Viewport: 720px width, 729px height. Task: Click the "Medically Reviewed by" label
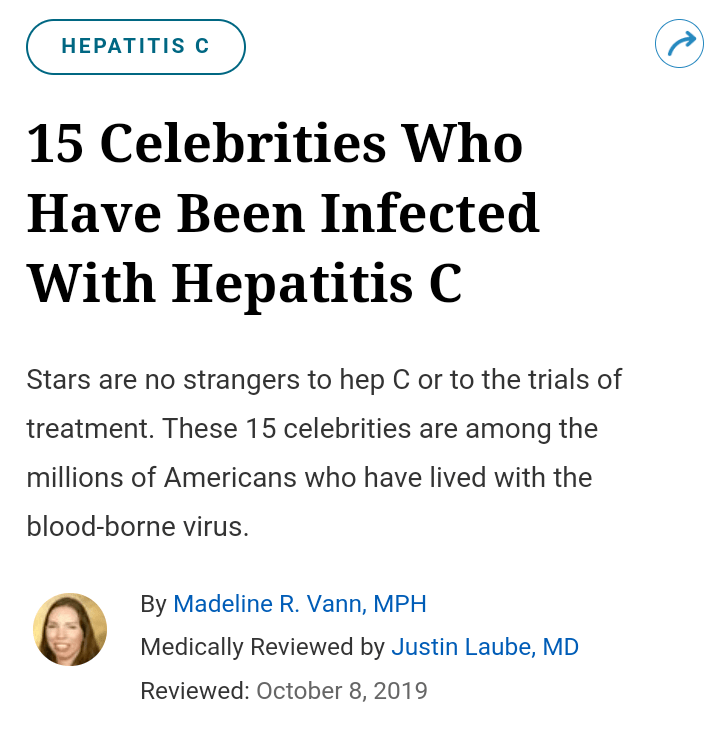coord(262,647)
